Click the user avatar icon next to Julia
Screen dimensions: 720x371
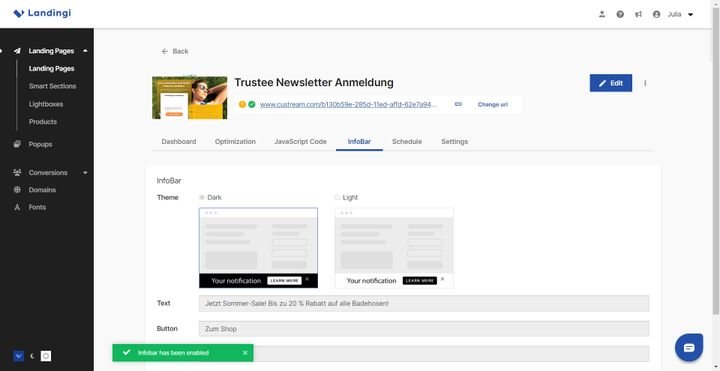657,14
